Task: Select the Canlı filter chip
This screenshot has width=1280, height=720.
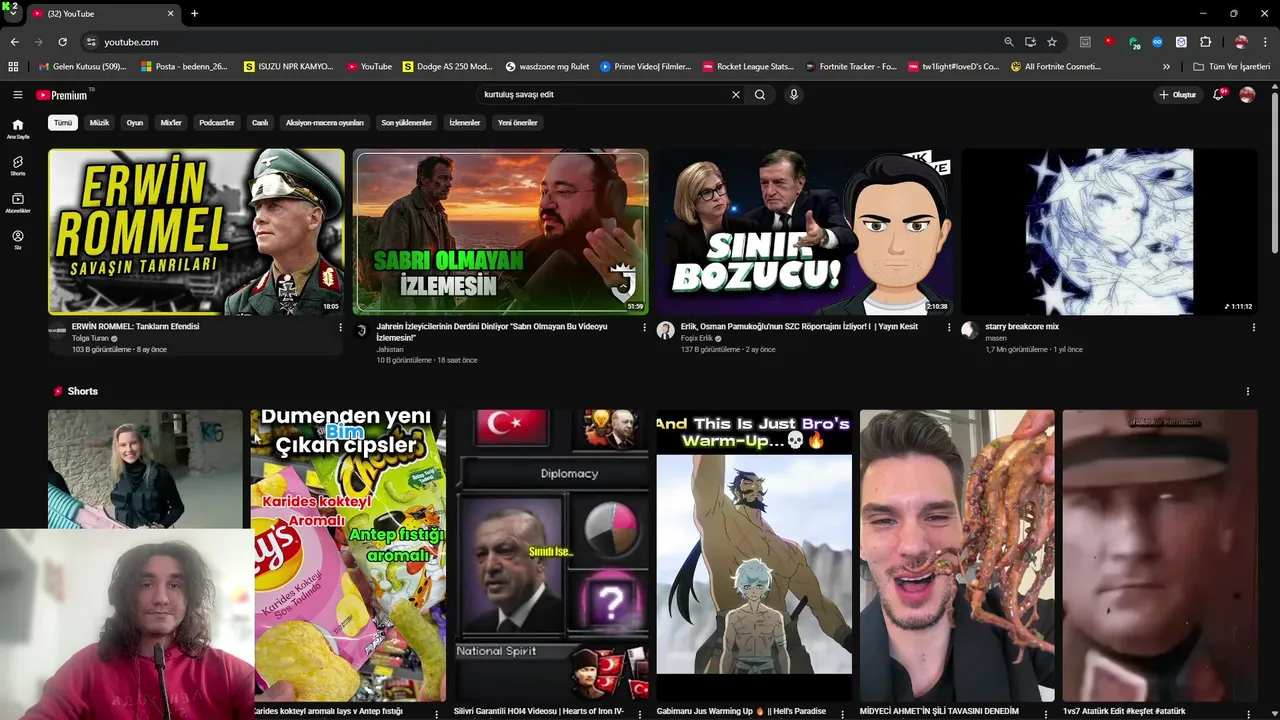Action: pyautogui.click(x=260, y=123)
